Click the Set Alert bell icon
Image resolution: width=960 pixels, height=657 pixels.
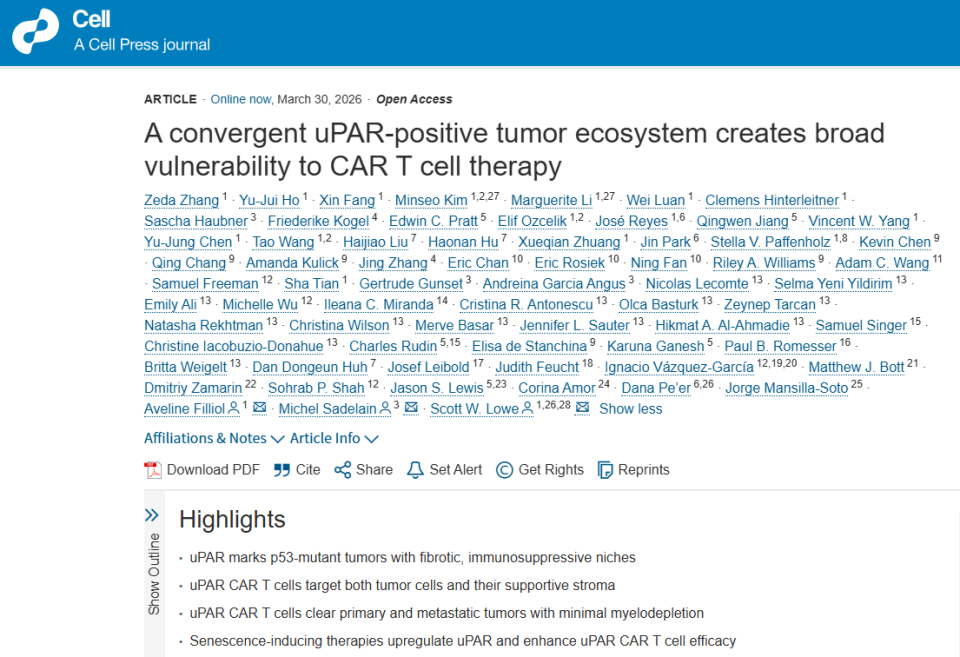click(415, 470)
